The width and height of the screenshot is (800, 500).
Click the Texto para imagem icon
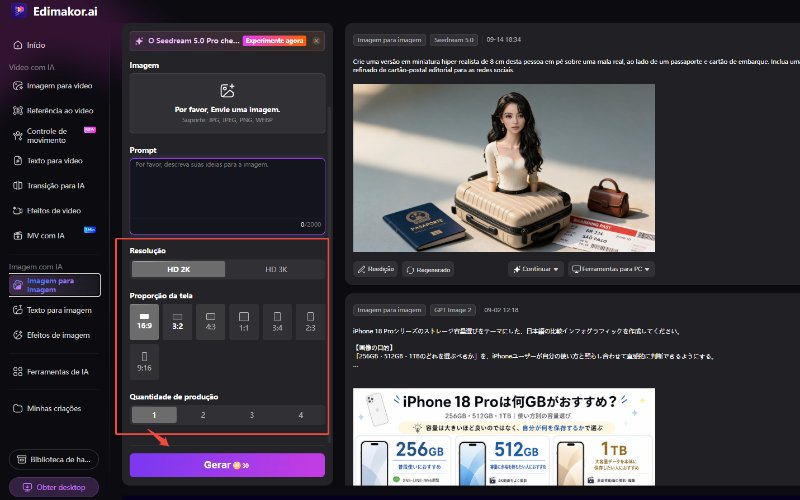click(18, 310)
